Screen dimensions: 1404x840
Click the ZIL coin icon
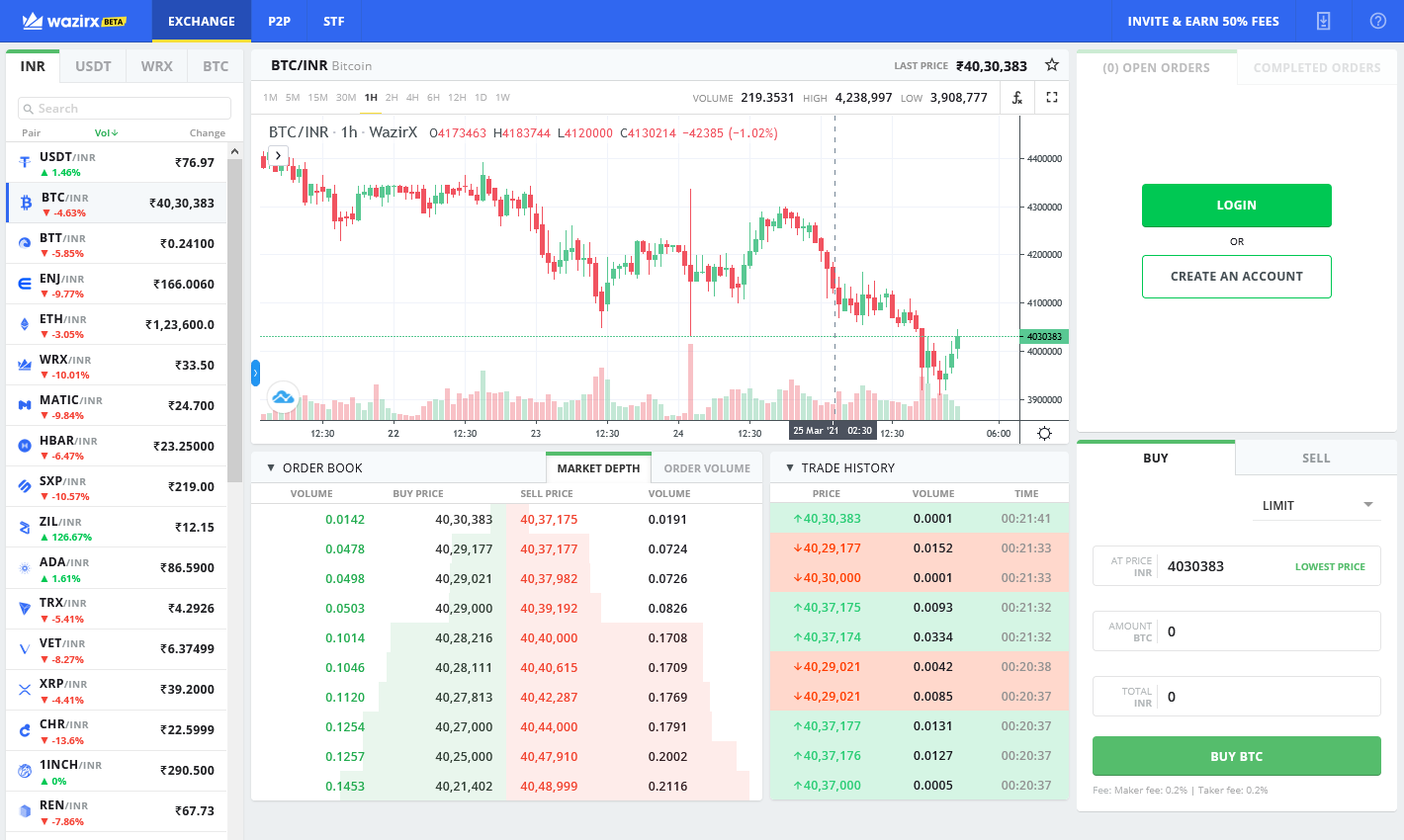pos(25,527)
